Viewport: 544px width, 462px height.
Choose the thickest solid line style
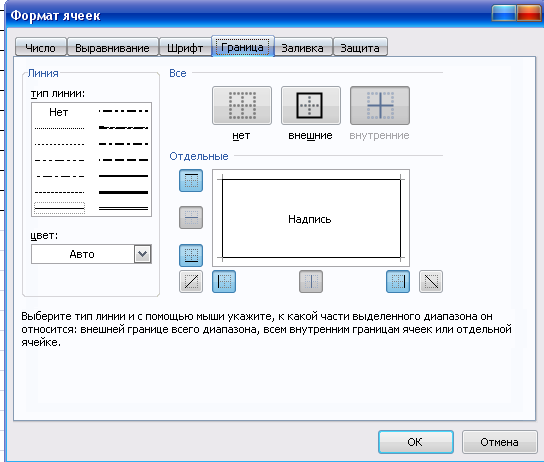pyautogui.click(x=124, y=192)
